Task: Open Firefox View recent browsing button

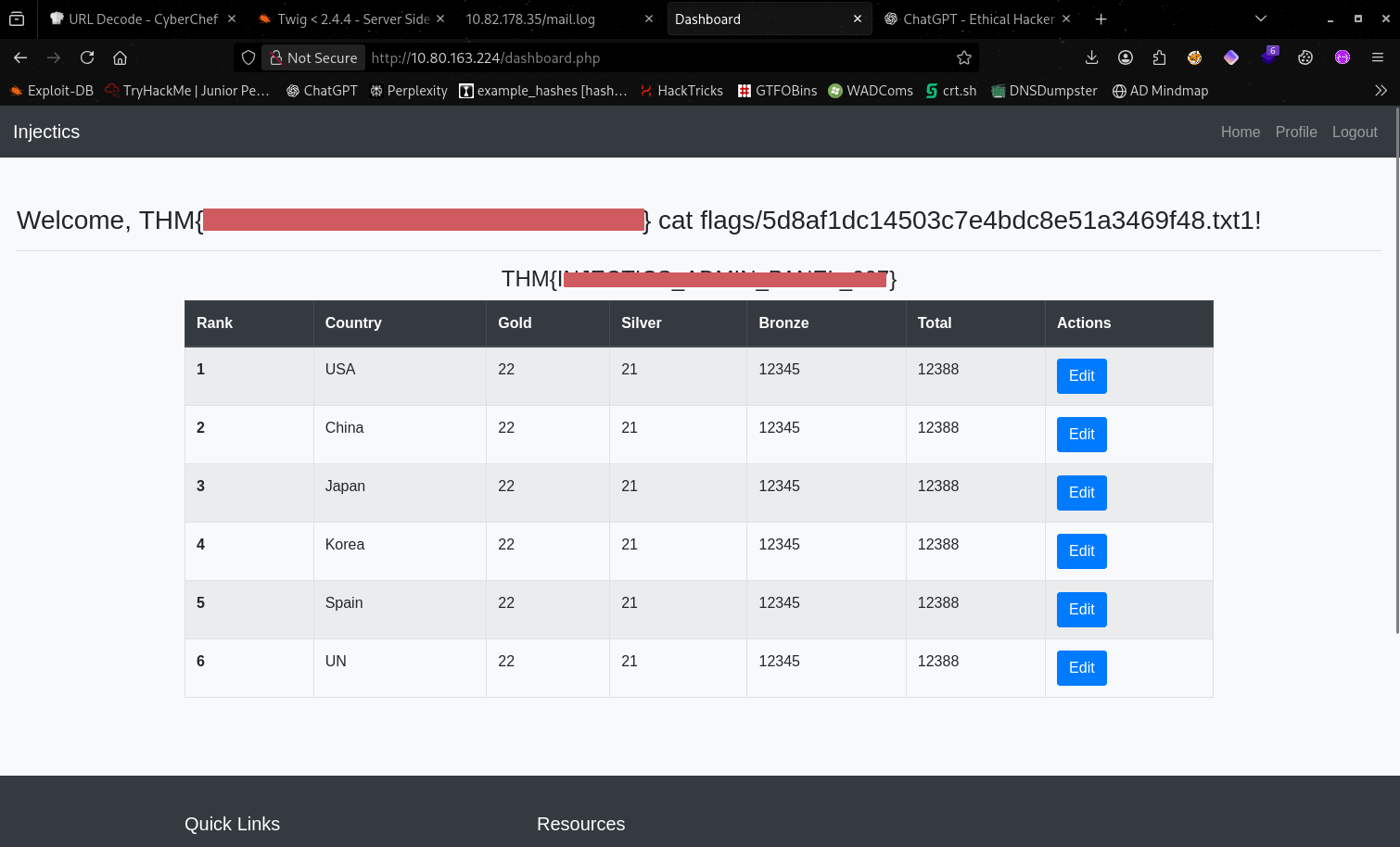Action: coord(17,19)
